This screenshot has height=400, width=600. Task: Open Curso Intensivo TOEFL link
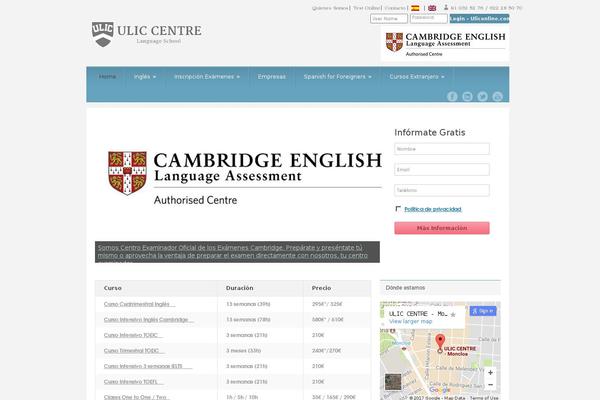point(133,382)
